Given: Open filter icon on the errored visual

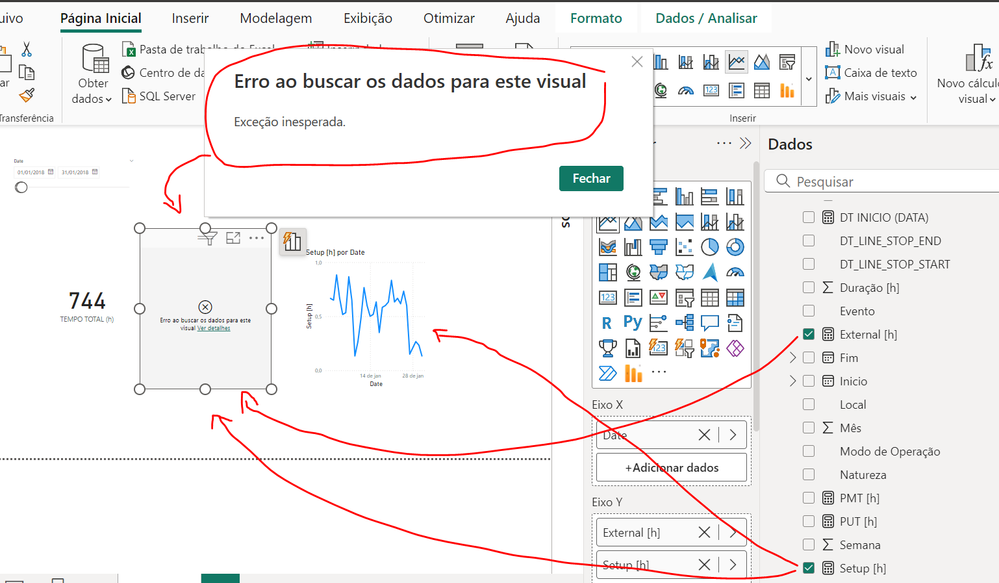Looking at the screenshot, I should click(x=207, y=238).
